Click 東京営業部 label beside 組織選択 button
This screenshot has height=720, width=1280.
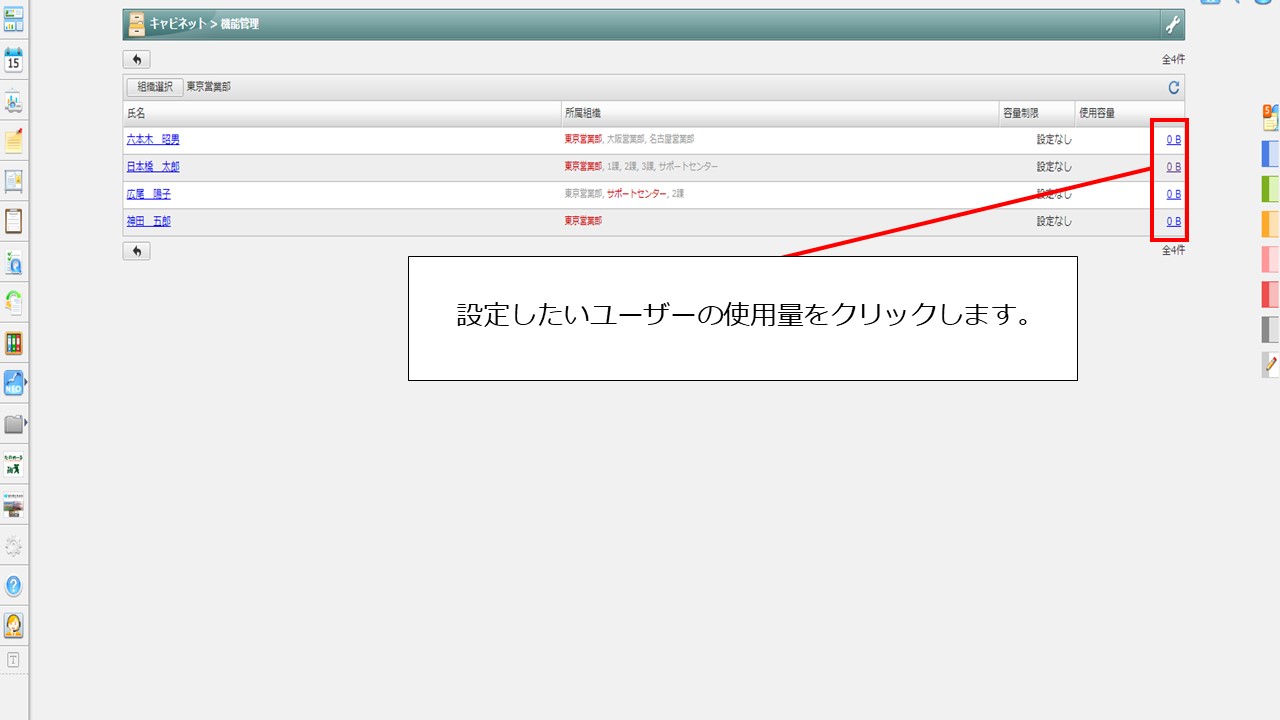pos(209,87)
